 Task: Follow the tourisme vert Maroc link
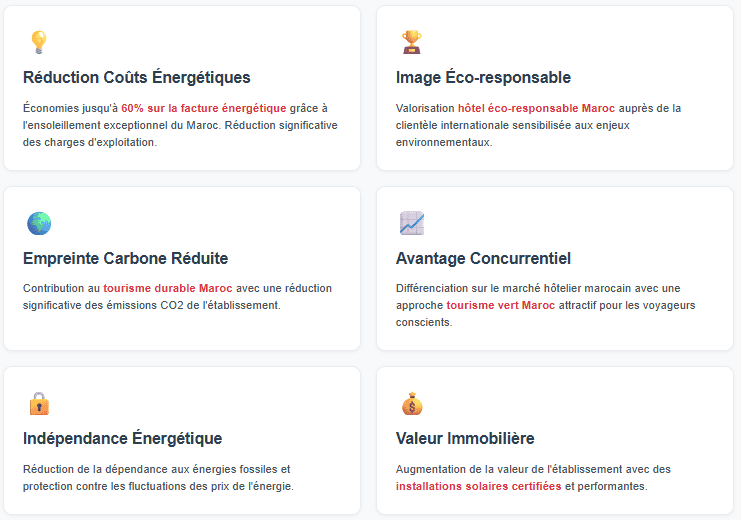[x=500, y=305]
